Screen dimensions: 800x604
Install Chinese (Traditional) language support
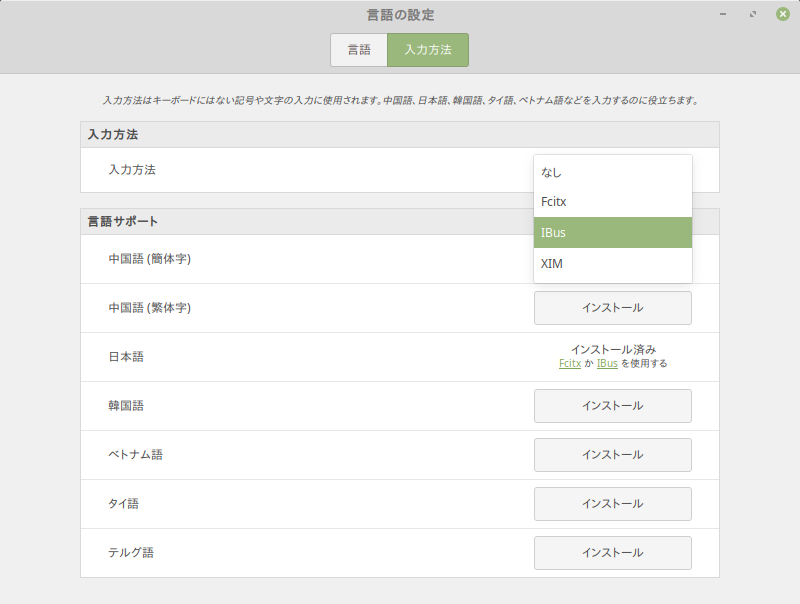click(x=612, y=308)
